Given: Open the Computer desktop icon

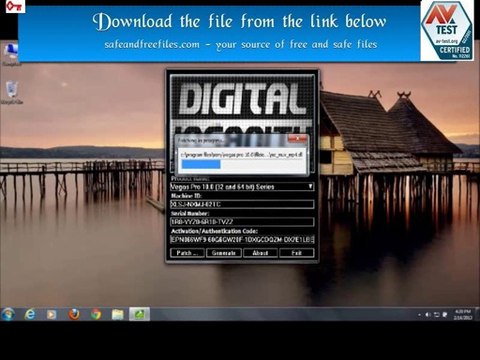Looking at the screenshot, I should coord(11,55).
